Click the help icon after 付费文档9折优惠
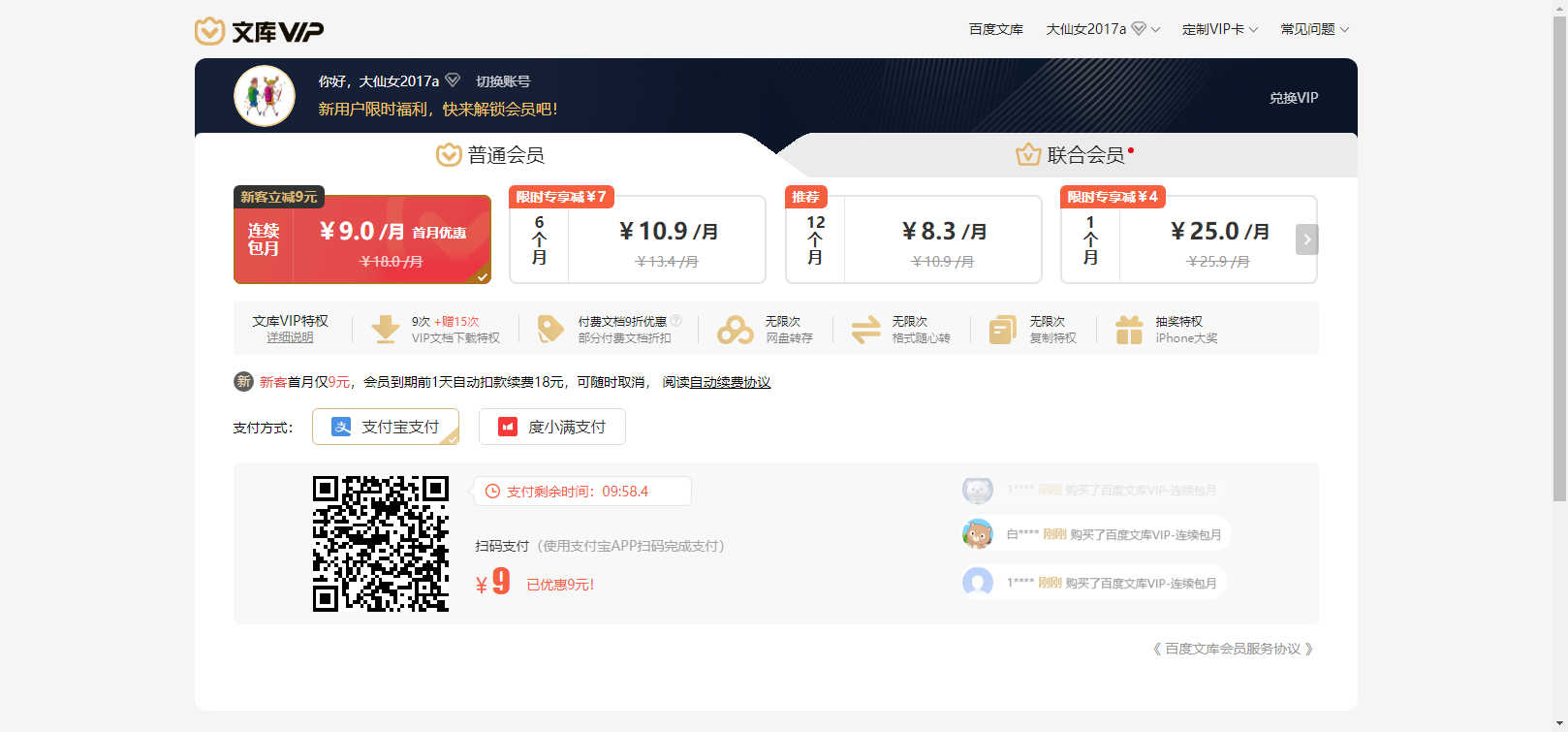This screenshot has width=1568, height=732. pos(676,321)
